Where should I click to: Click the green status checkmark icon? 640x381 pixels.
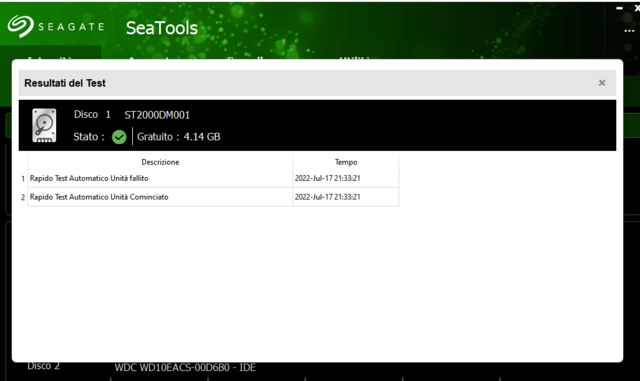(119, 137)
